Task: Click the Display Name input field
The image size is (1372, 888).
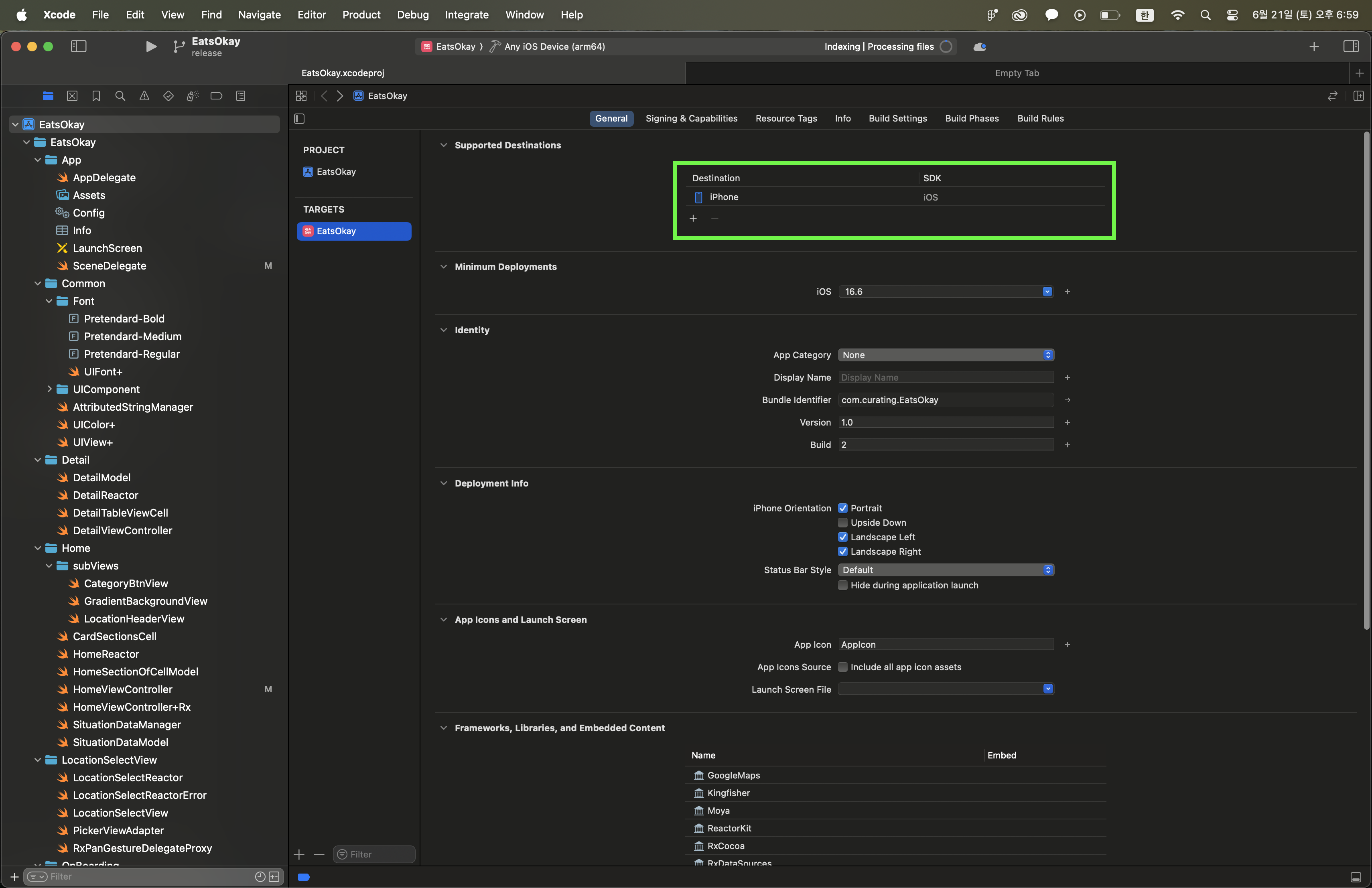Action: (946, 377)
